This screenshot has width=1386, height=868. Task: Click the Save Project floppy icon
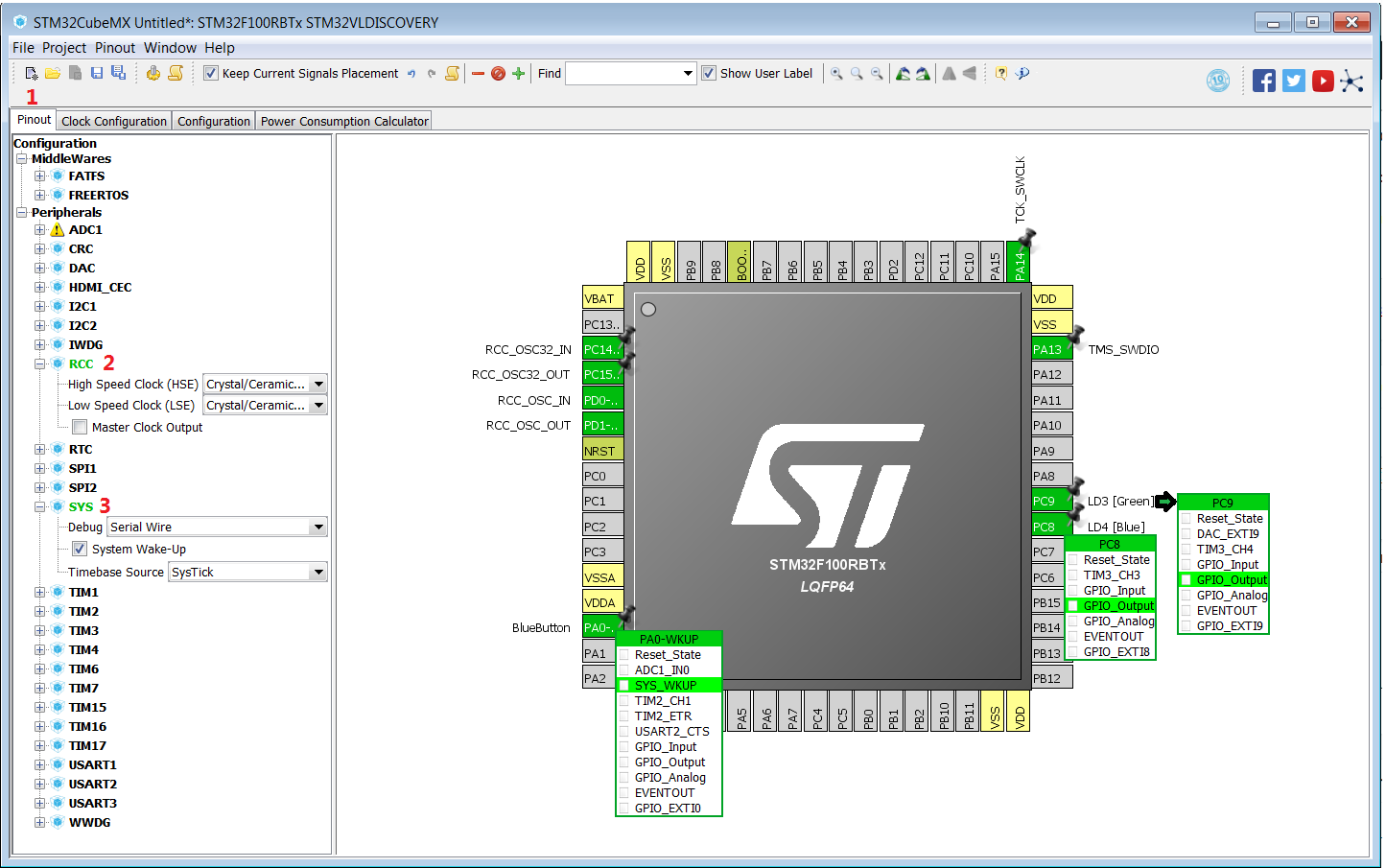97,73
